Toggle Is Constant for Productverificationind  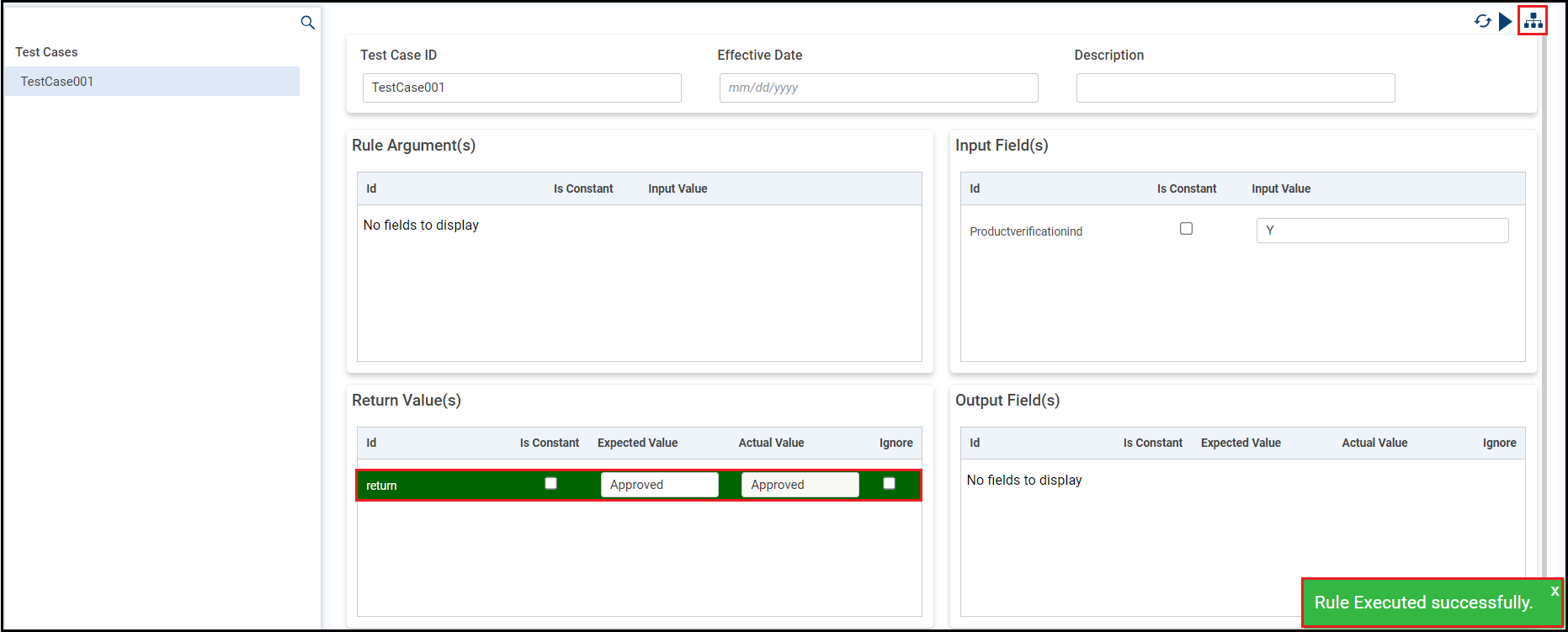pos(1186,229)
